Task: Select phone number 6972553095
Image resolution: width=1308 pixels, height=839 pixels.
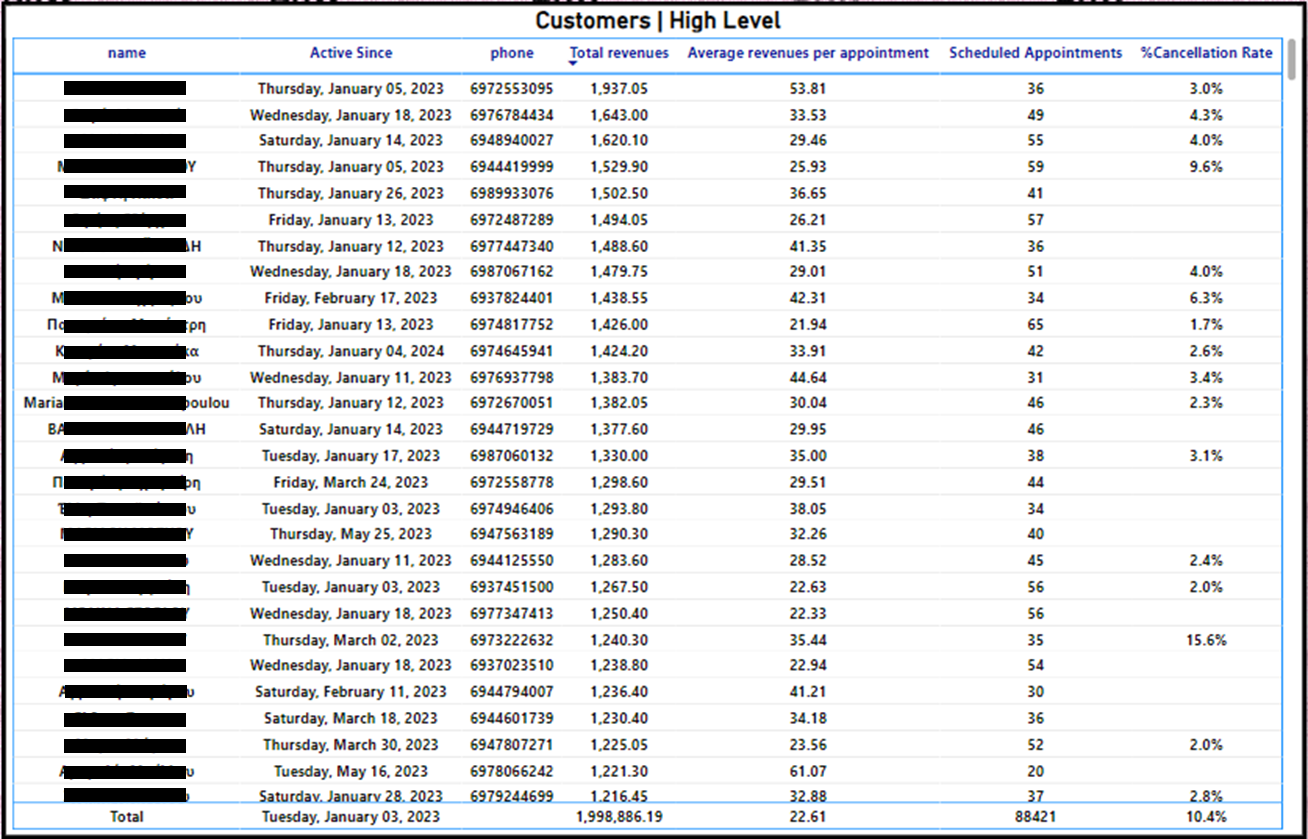Action: [x=511, y=88]
